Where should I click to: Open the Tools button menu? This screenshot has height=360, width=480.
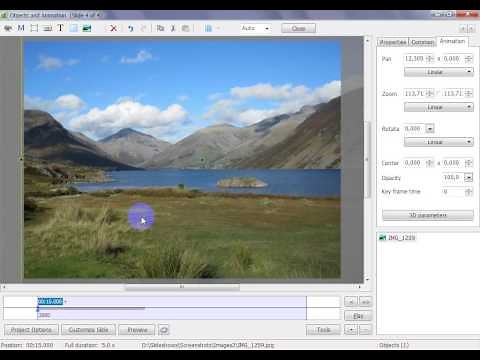tap(323, 330)
